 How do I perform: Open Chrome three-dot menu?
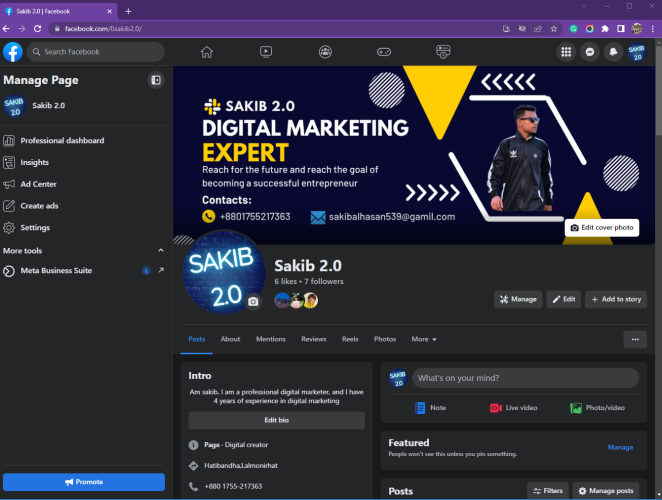tap(653, 29)
